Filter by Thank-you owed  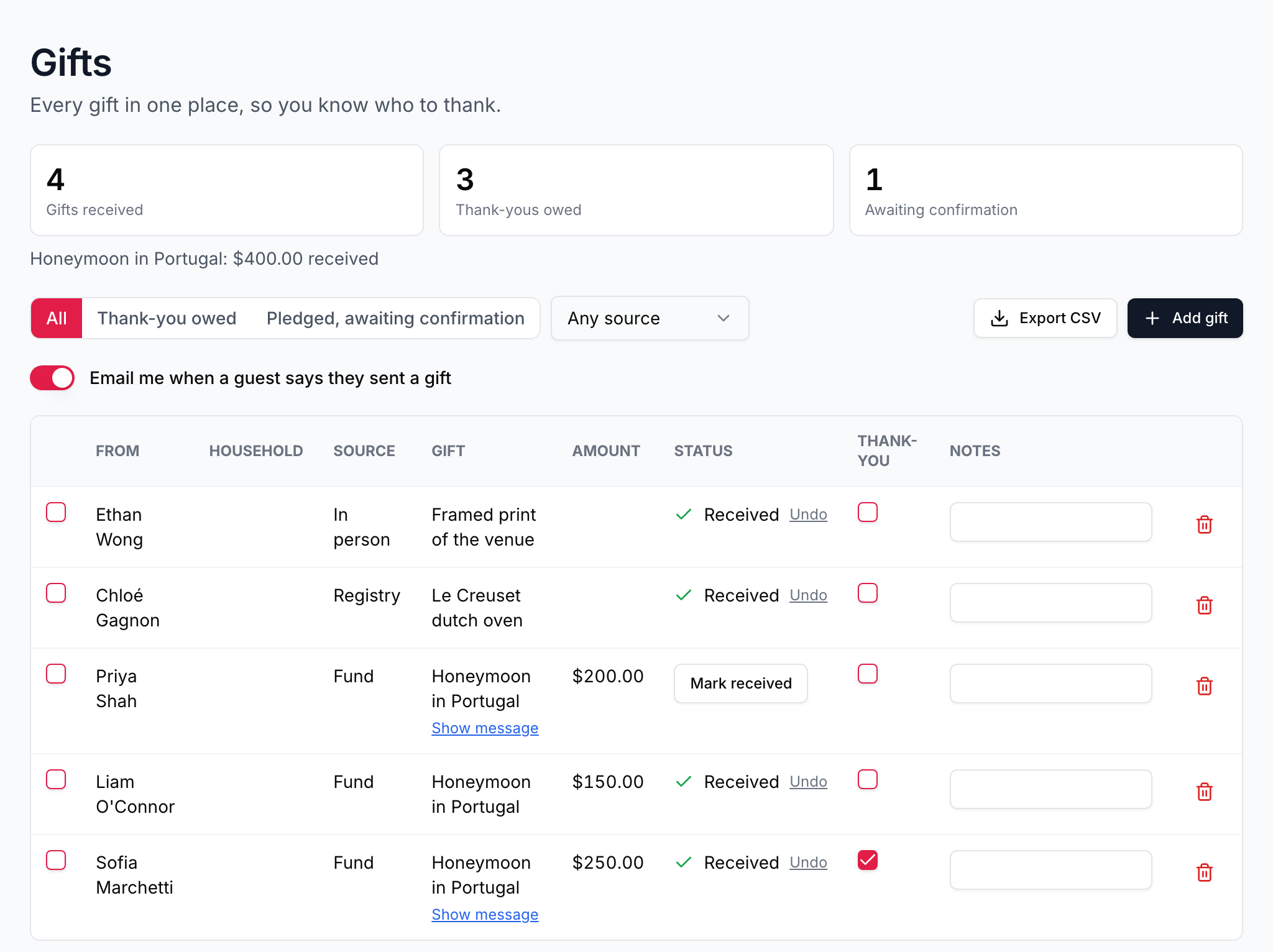167,318
